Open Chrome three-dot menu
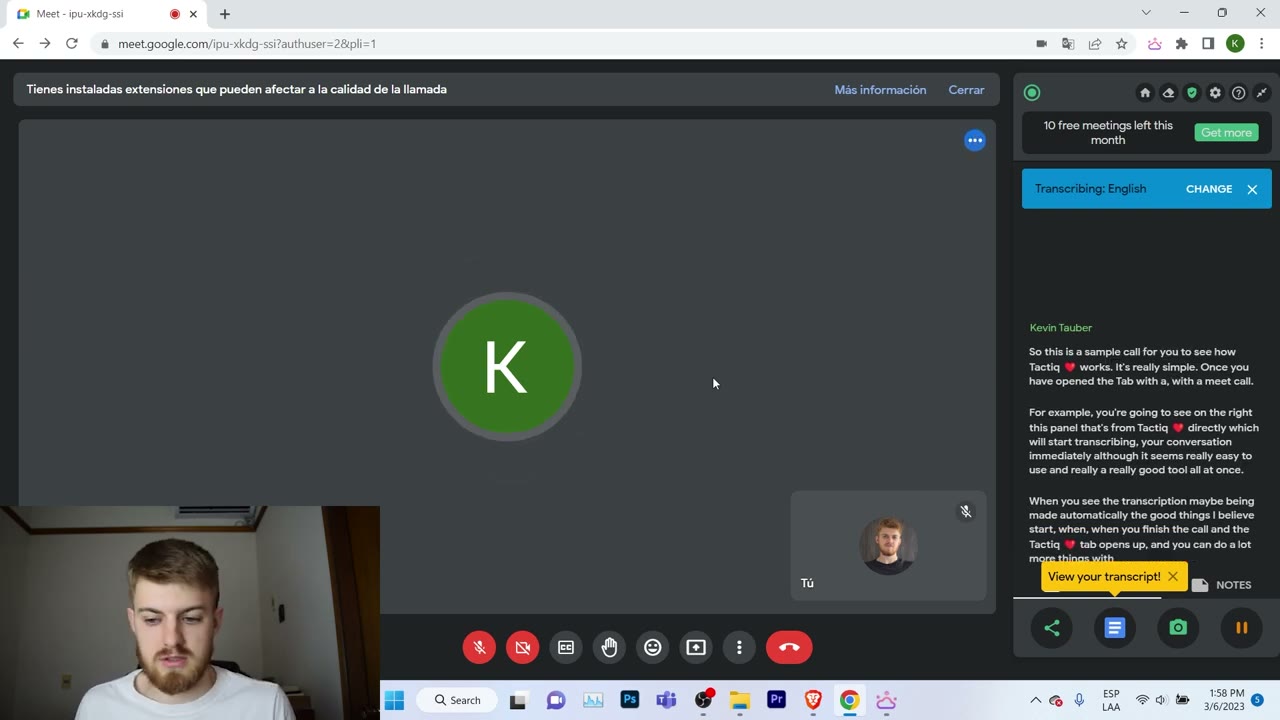 [x=1261, y=44]
